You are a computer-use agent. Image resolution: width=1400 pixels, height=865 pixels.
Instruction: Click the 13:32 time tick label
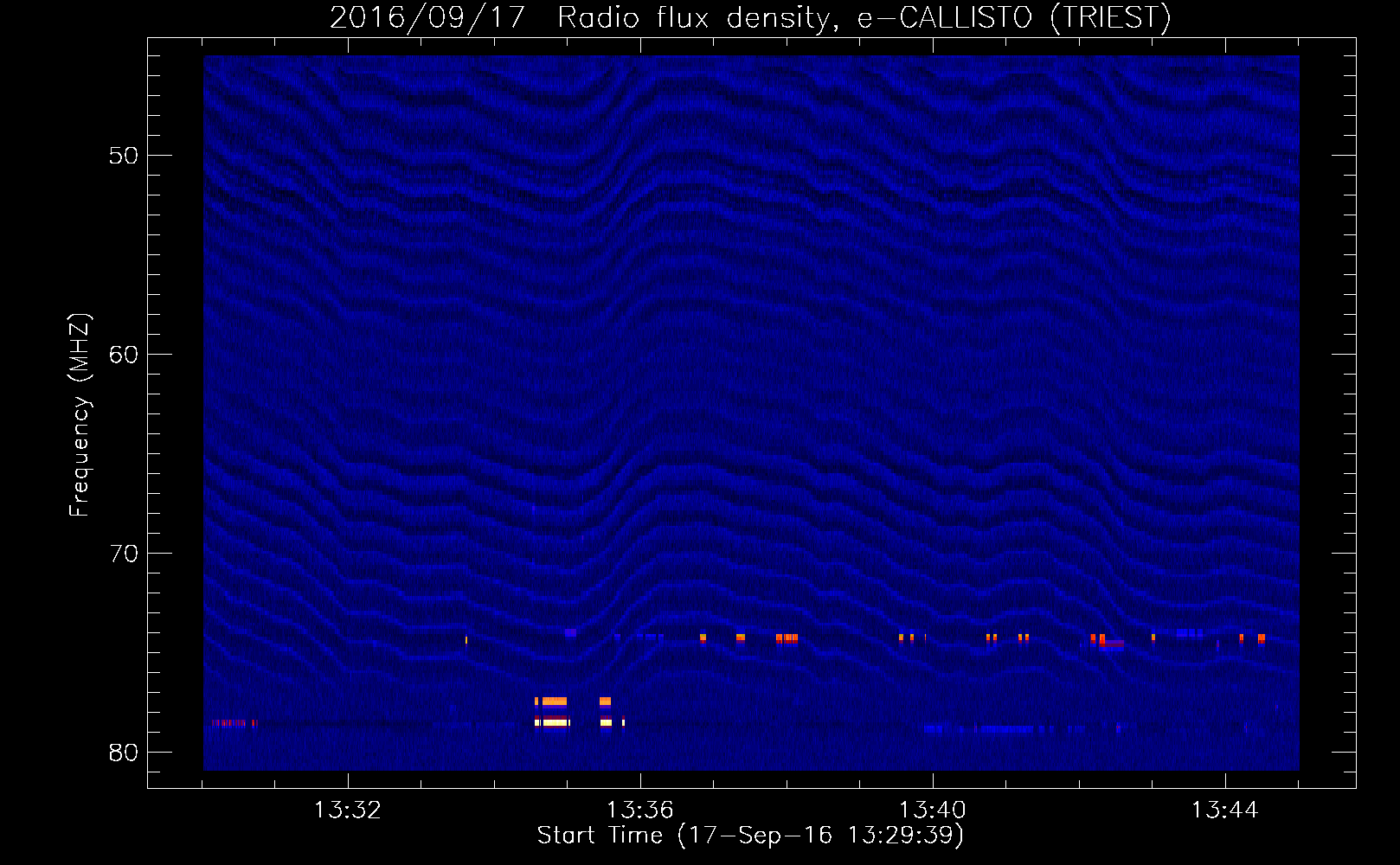tap(348, 811)
